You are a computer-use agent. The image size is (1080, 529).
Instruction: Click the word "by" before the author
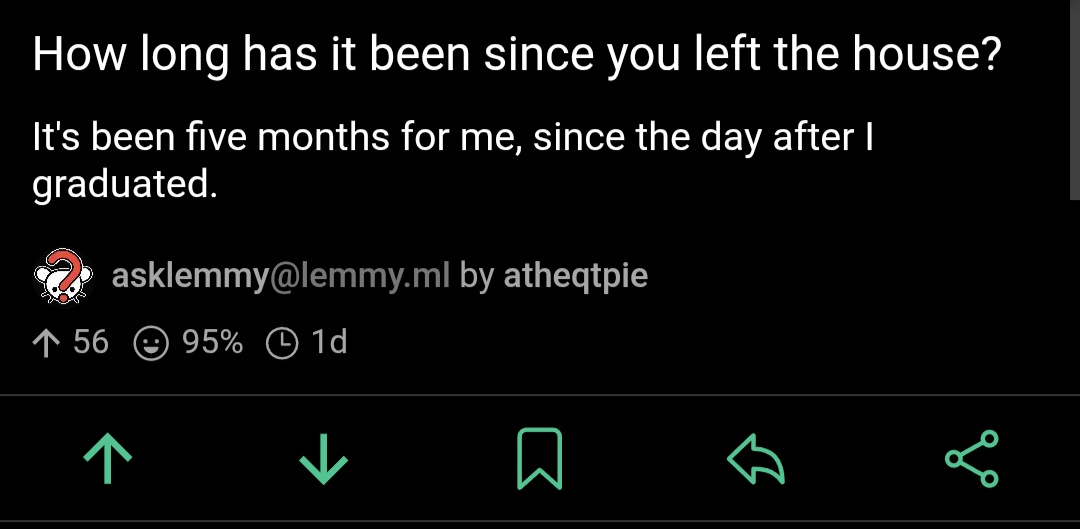pyautogui.click(x=477, y=275)
